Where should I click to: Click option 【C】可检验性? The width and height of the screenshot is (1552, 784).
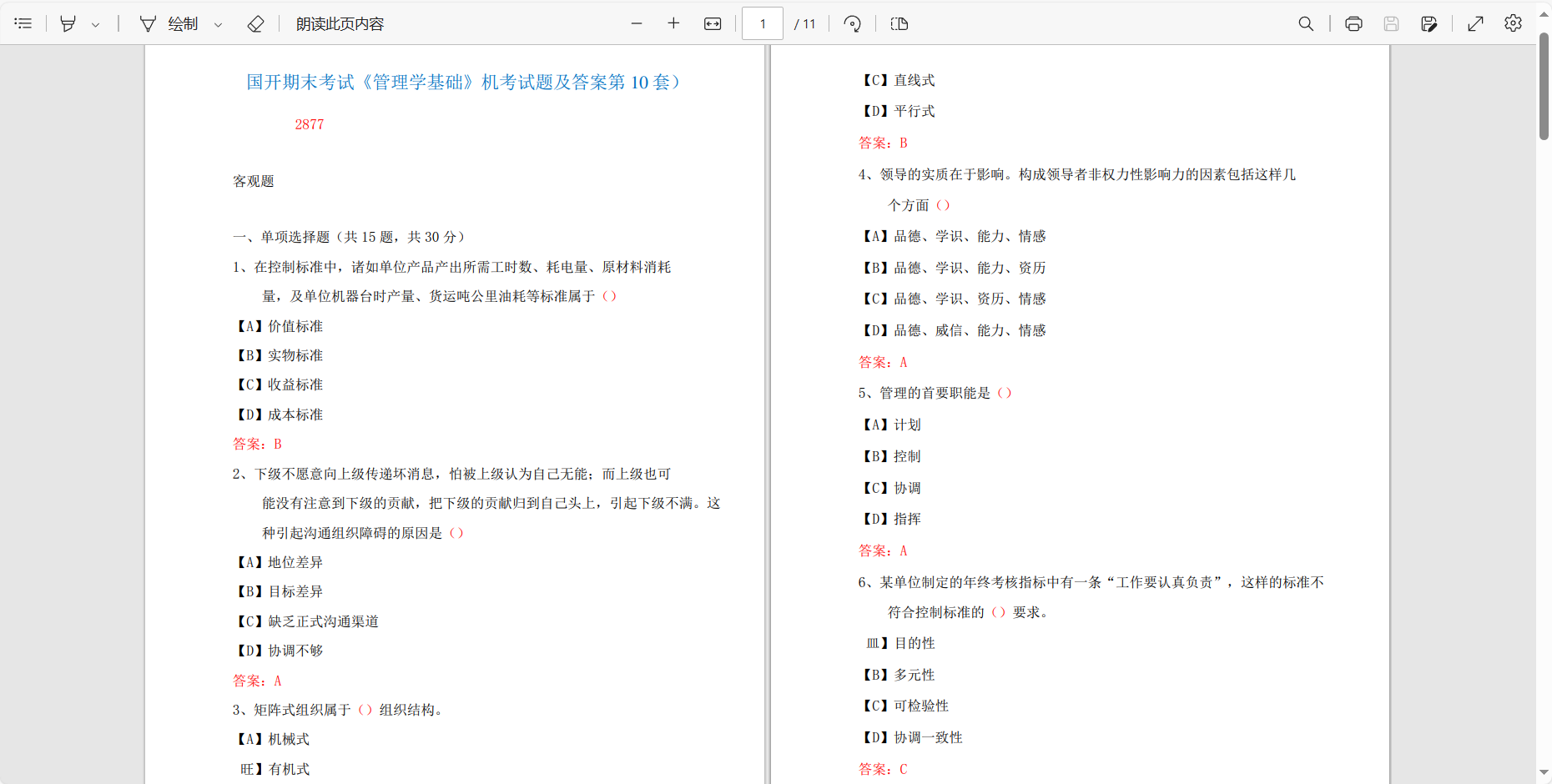(904, 706)
